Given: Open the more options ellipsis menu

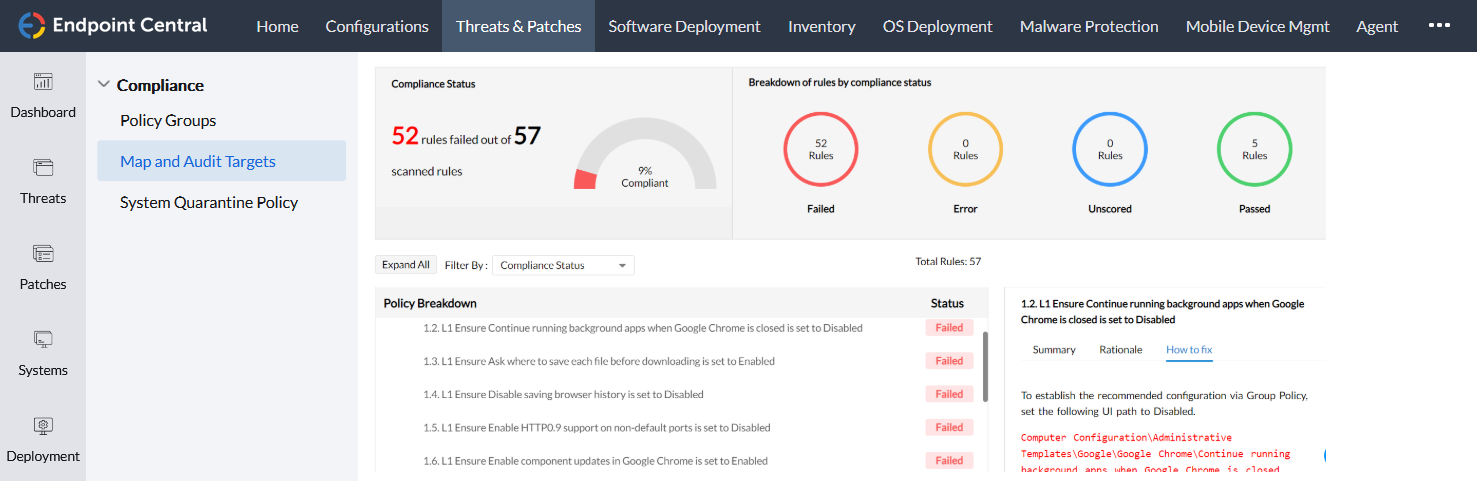Looking at the screenshot, I should pos(1439,25).
